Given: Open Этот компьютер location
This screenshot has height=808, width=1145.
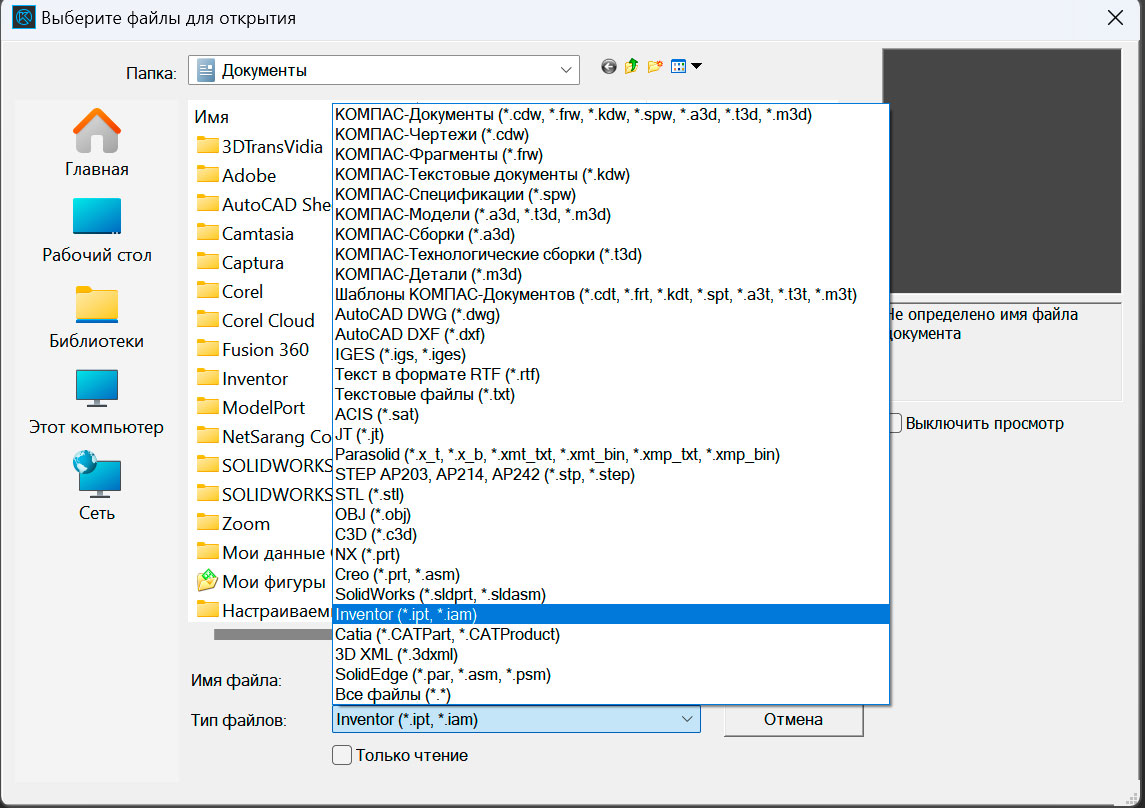Looking at the screenshot, I should pos(96,403).
